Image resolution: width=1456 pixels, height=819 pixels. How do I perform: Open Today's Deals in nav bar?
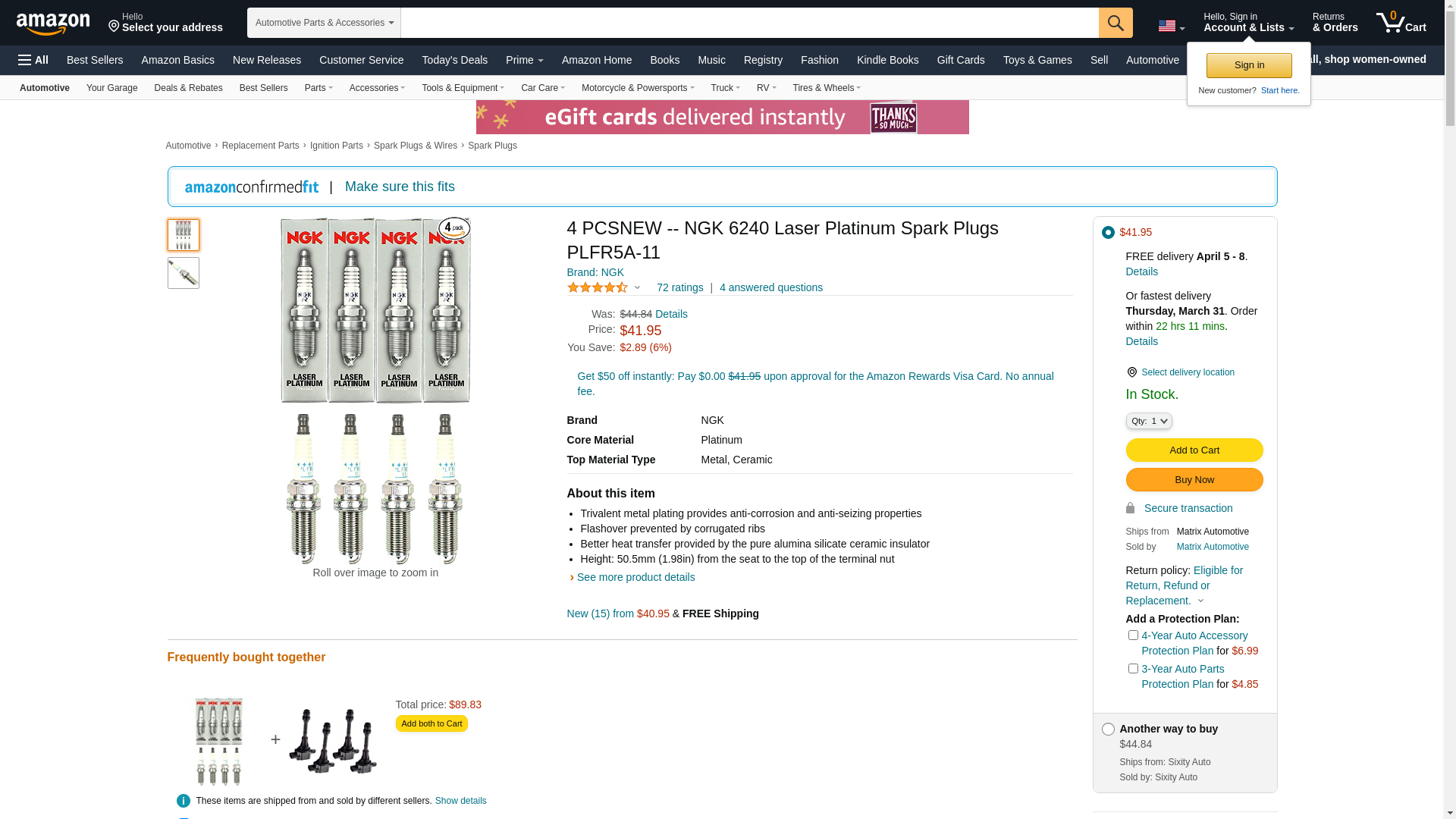454,60
